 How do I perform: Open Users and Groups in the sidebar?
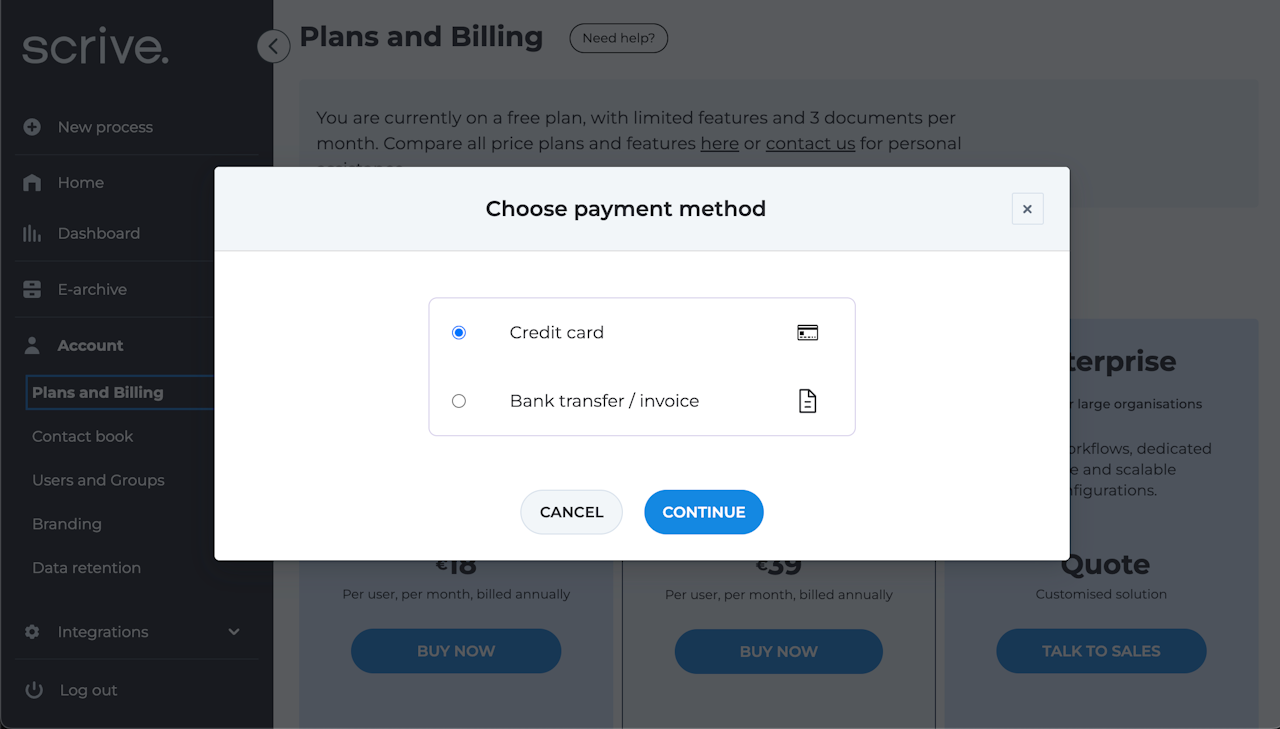click(98, 480)
